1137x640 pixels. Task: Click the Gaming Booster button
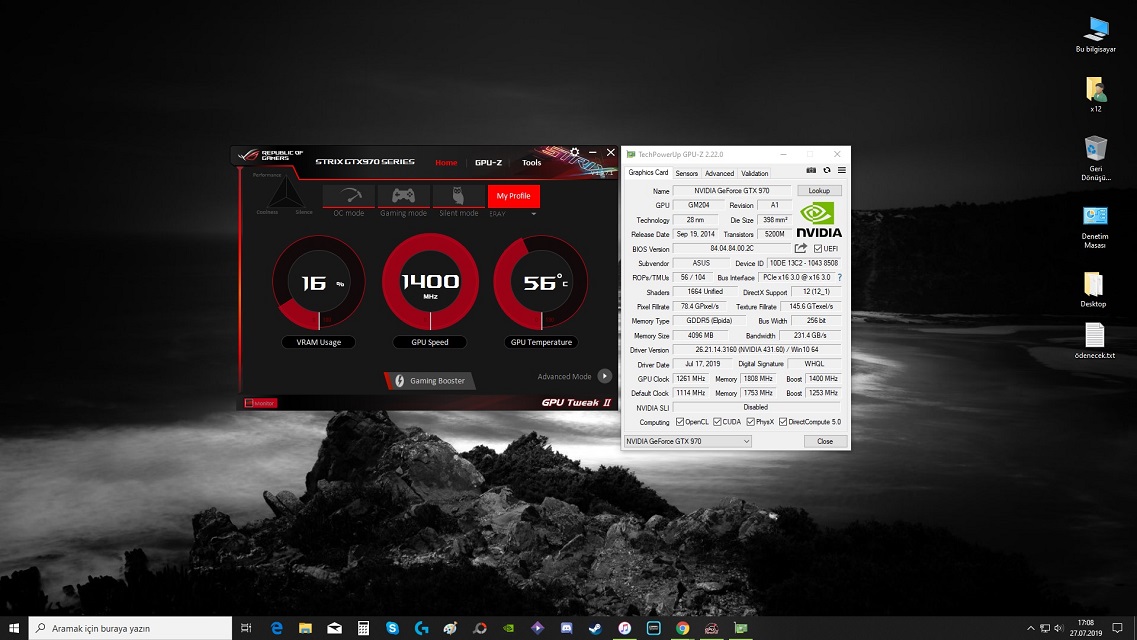[x=430, y=381]
